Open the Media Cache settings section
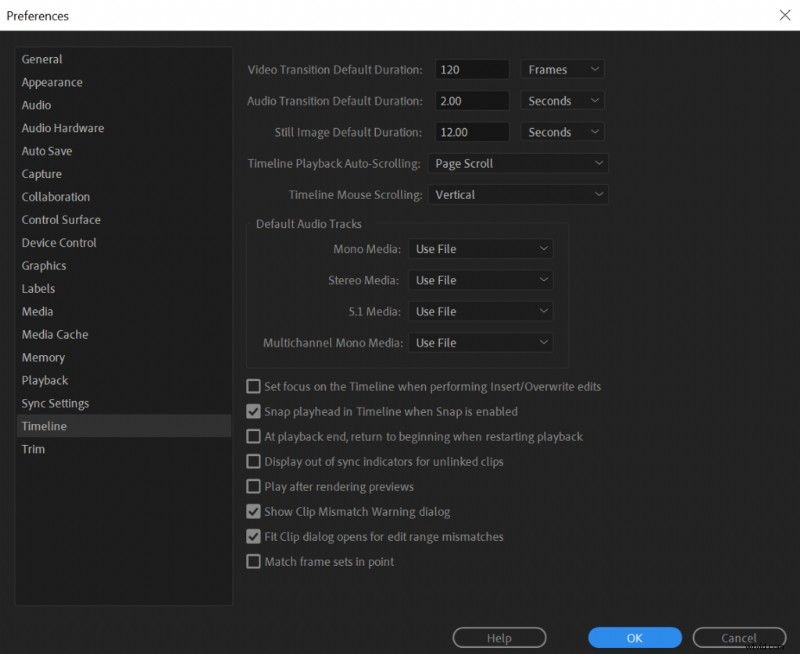800x654 pixels. [x=55, y=334]
